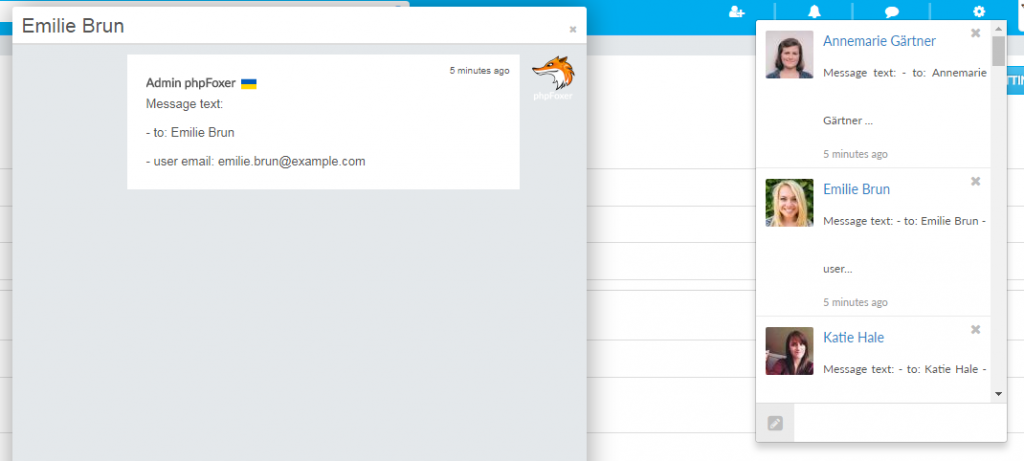This screenshot has height=461, width=1024.
Task: Click the Ukraine flag beside Admin phpFoxer
Action: (249, 83)
